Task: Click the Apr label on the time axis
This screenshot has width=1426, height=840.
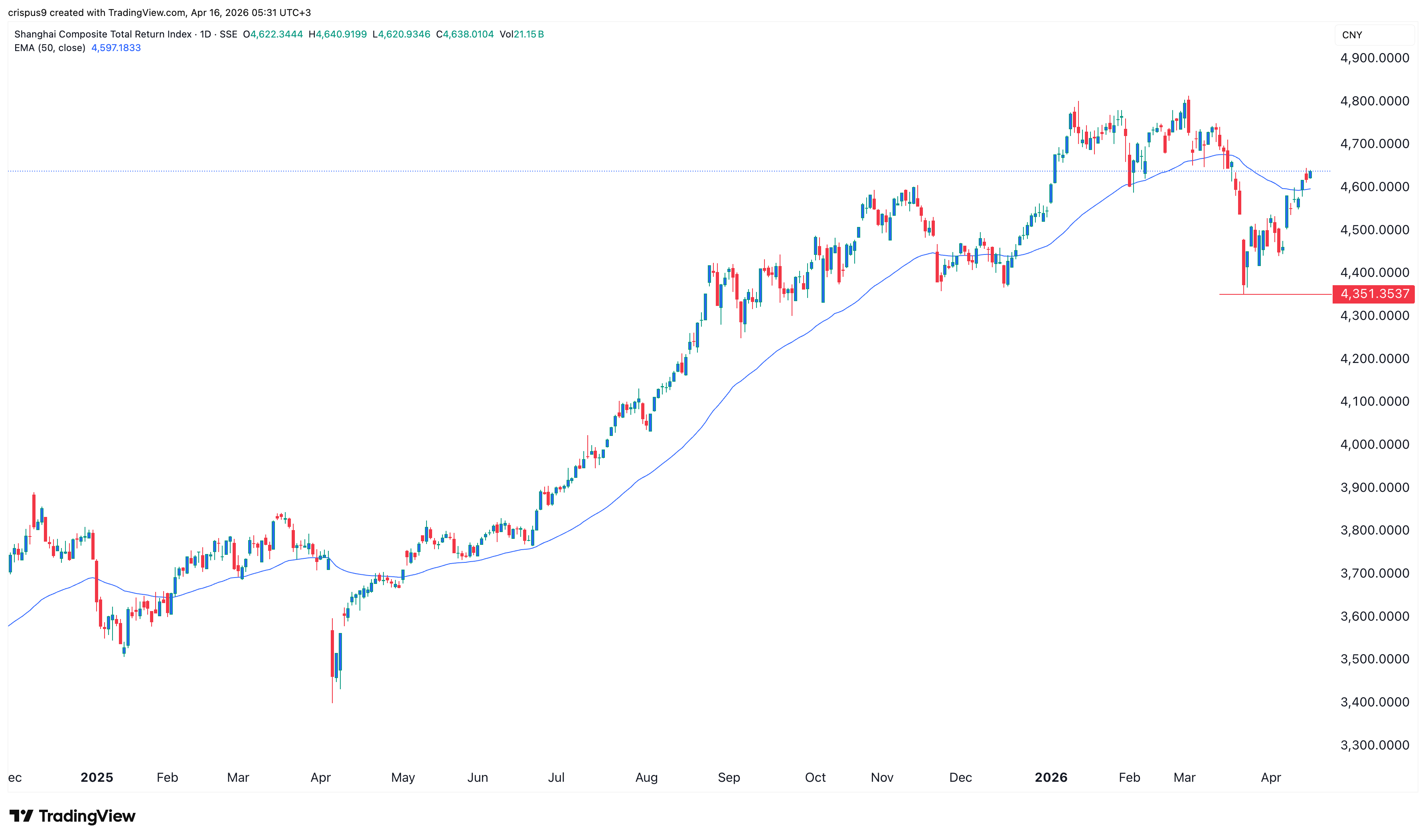Action: pos(1271,777)
